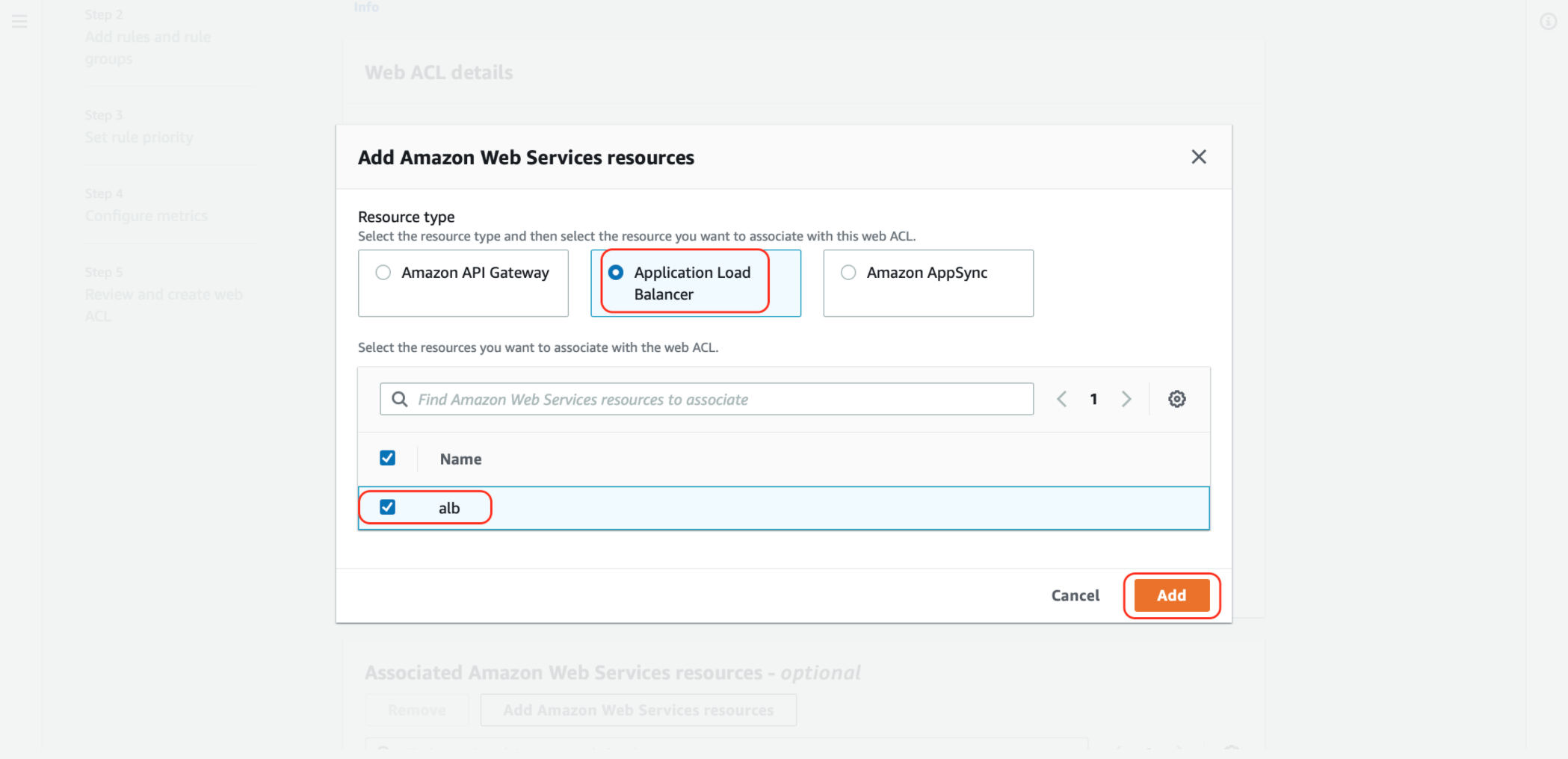Open the info panel icon
Screen dimensions: 1568x759
pyautogui.click(x=1548, y=22)
